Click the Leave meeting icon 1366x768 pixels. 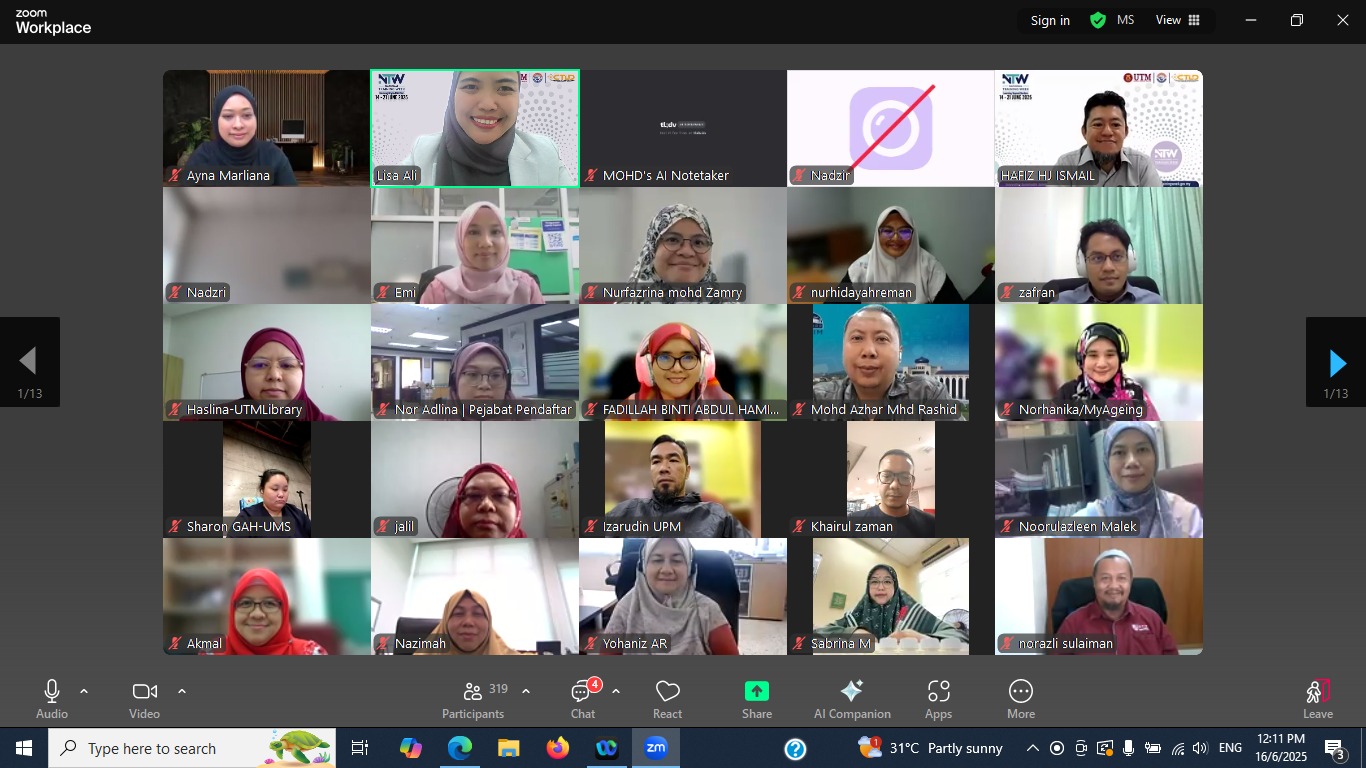pyautogui.click(x=1318, y=691)
